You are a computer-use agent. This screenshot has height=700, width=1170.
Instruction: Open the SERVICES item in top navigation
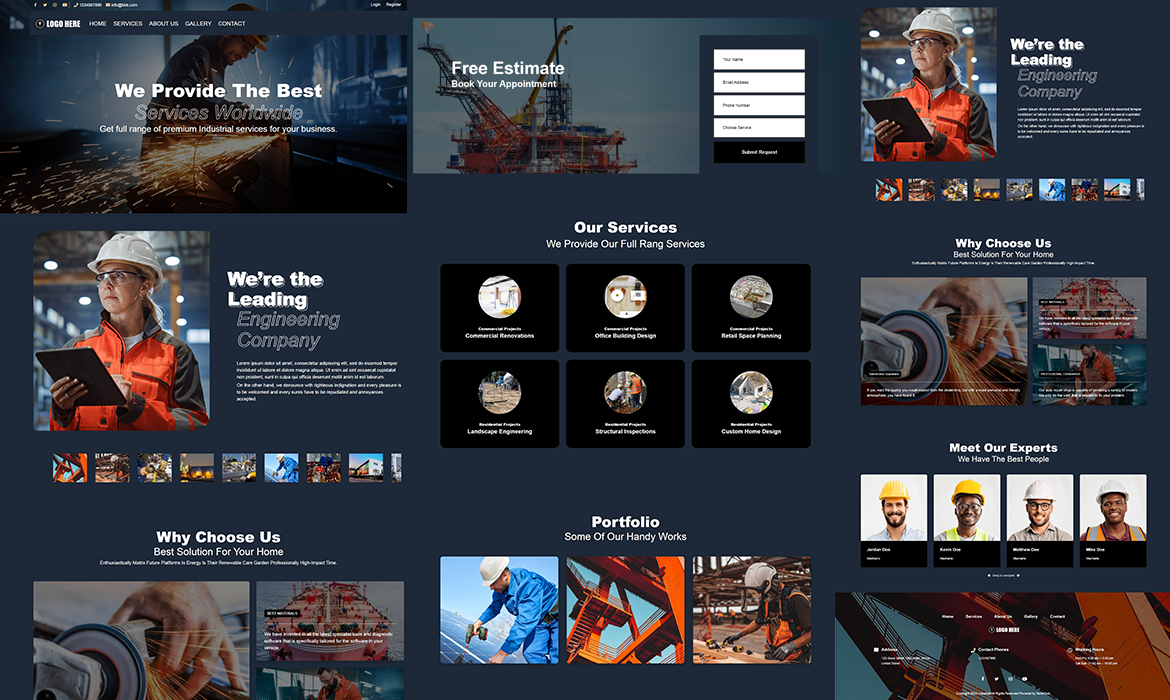click(x=128, y=23)
